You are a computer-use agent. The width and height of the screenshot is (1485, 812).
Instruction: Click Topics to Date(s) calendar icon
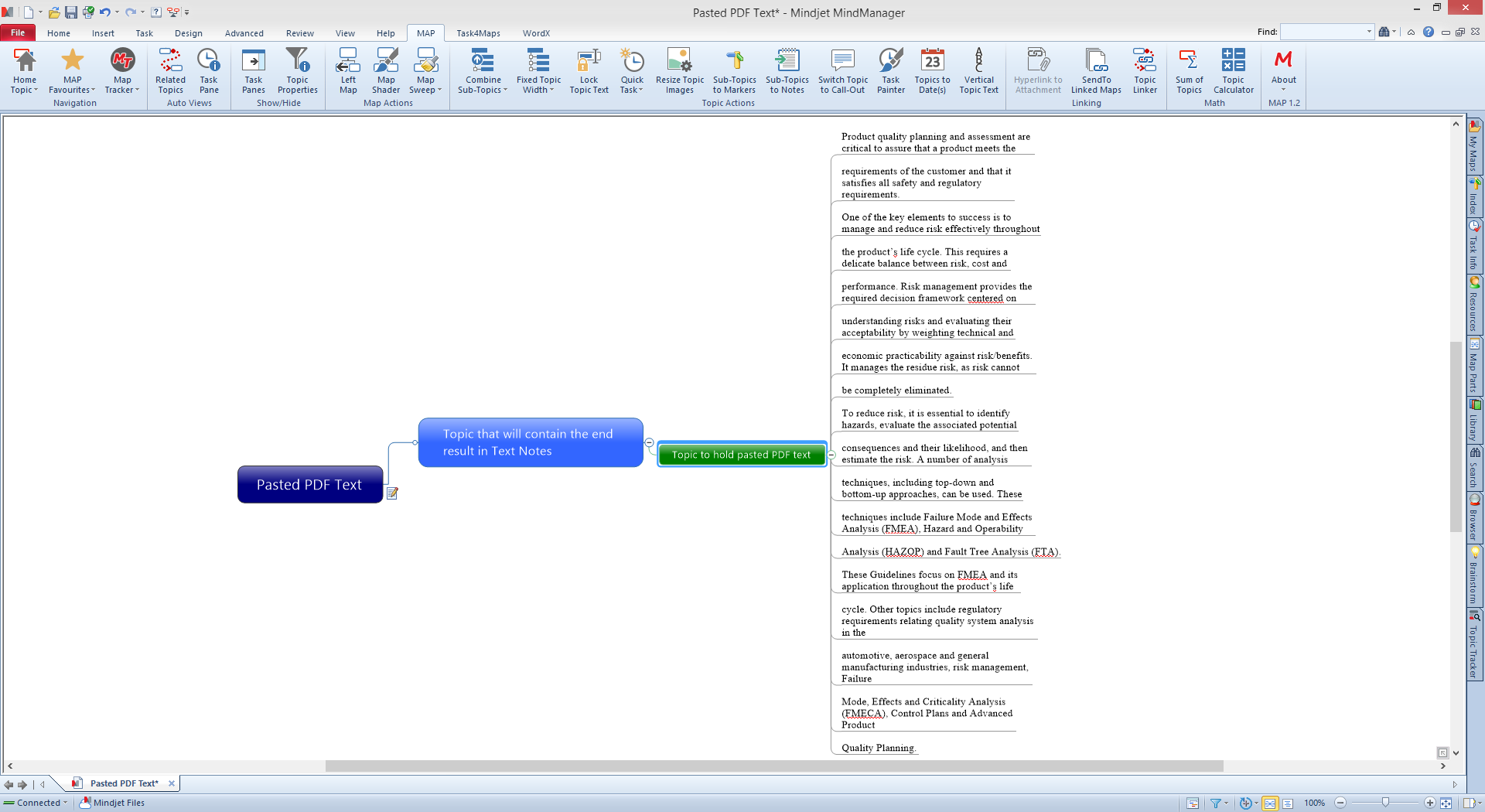point(932,61)
